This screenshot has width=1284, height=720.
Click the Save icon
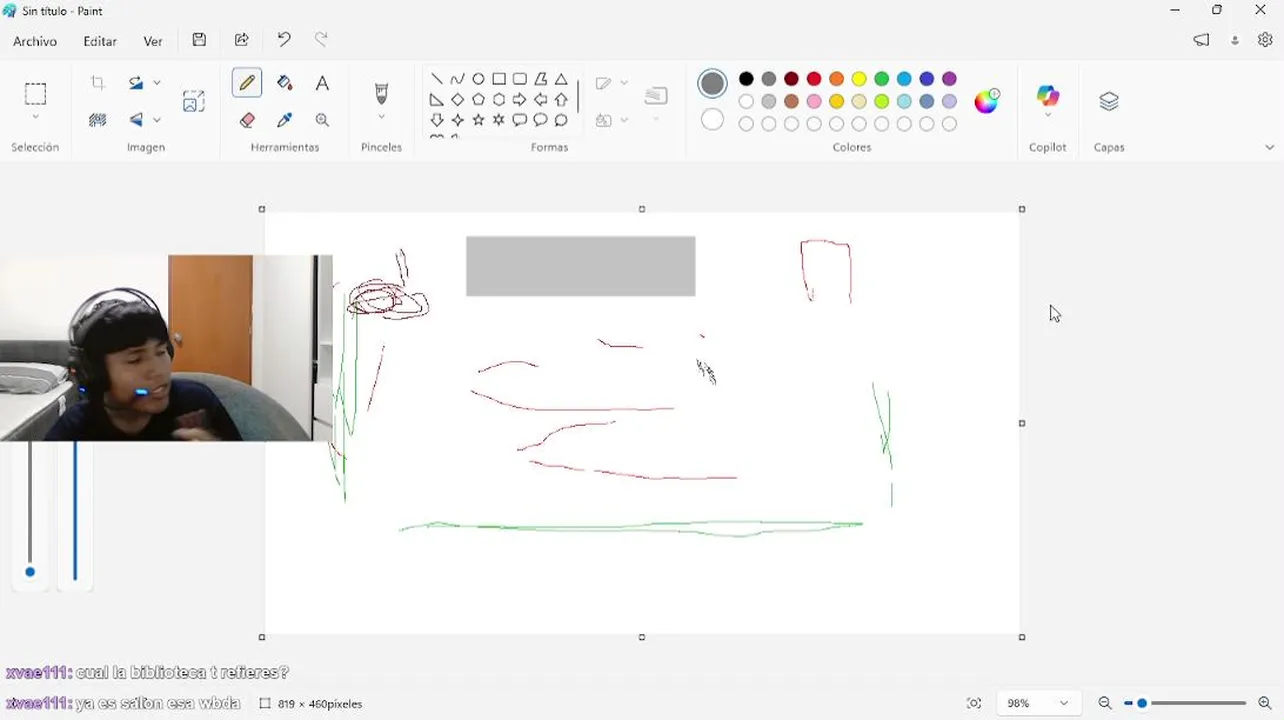[x=199, y=40]
